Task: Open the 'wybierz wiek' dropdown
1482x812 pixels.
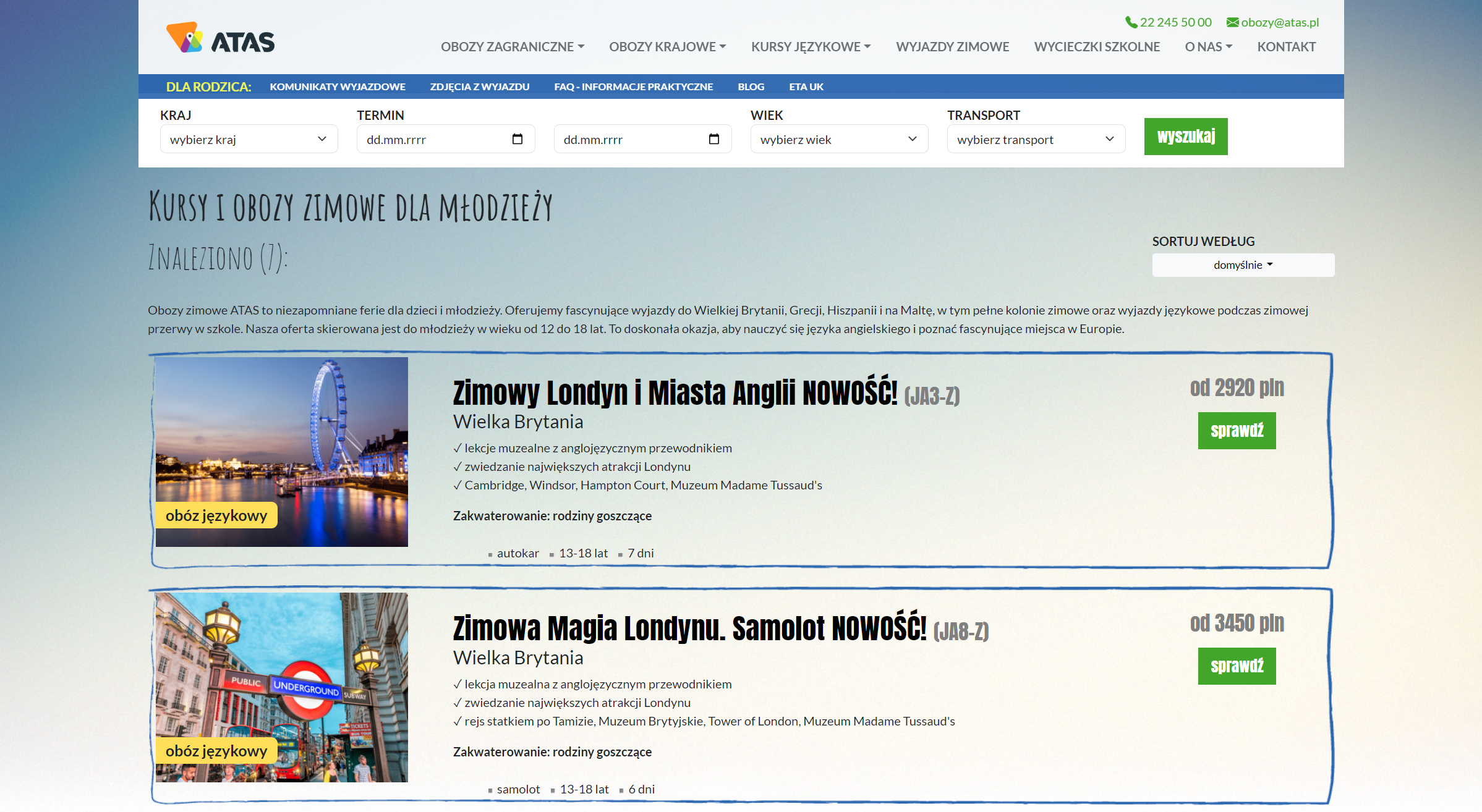Action: [x=838, y=139]
